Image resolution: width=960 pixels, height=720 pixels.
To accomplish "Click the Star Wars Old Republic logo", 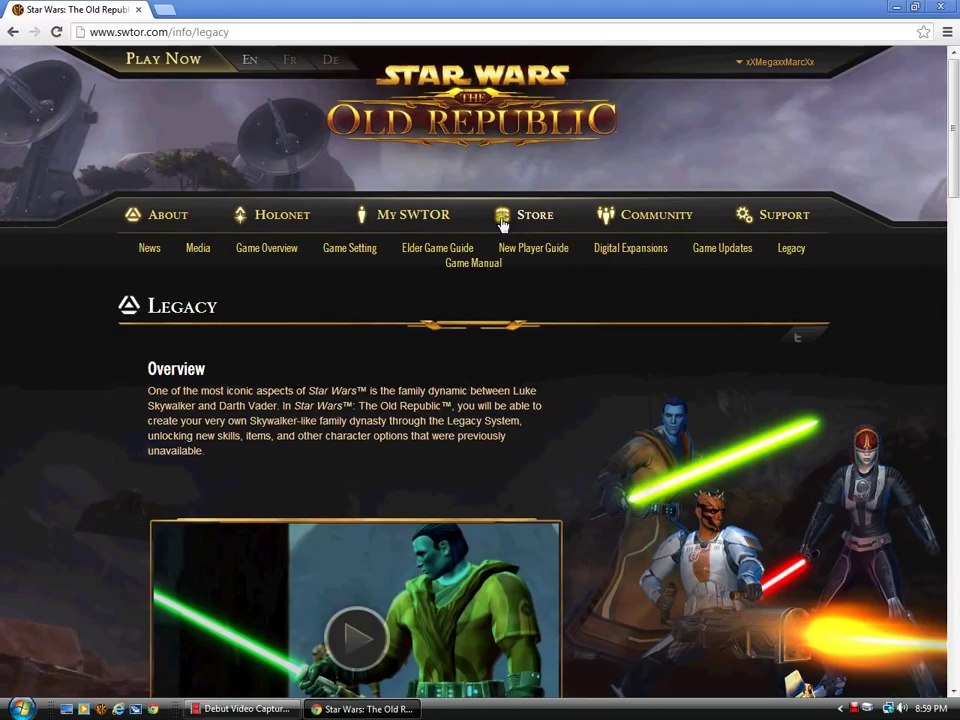I will pos(472,105).
